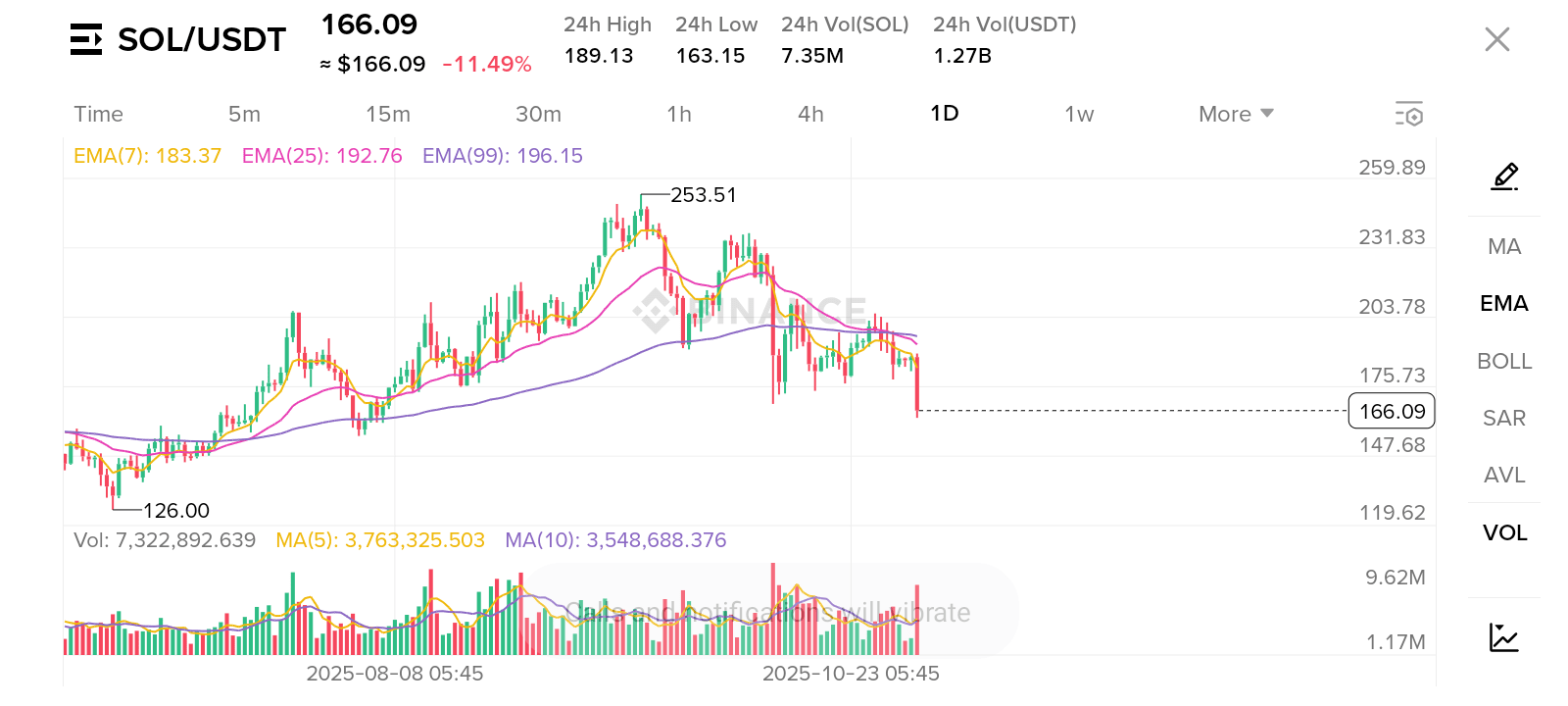Expand the More intervals dropdown
Image resolution: width=1568 pixels, height=706 pixels.
pyautogui.click(x=1235, y=114)
